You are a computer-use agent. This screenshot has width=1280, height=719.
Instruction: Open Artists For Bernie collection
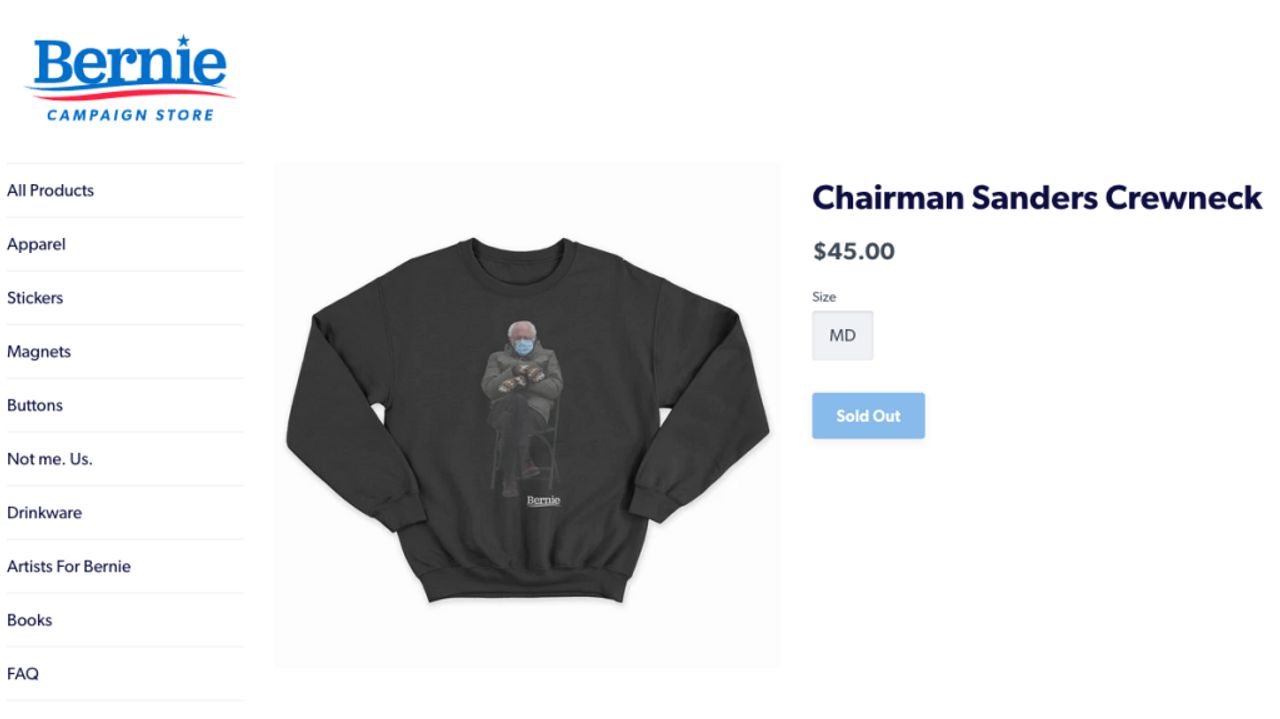point(69,566)
